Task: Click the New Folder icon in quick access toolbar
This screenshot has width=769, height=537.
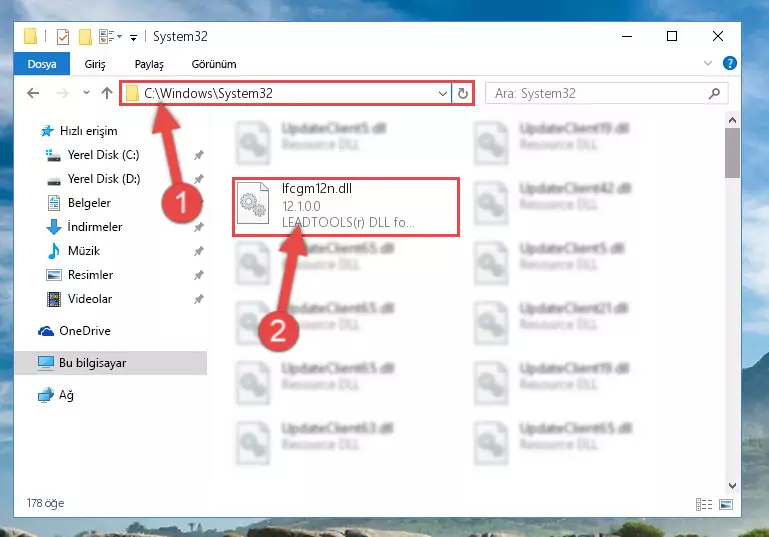Action: [85, 37]
